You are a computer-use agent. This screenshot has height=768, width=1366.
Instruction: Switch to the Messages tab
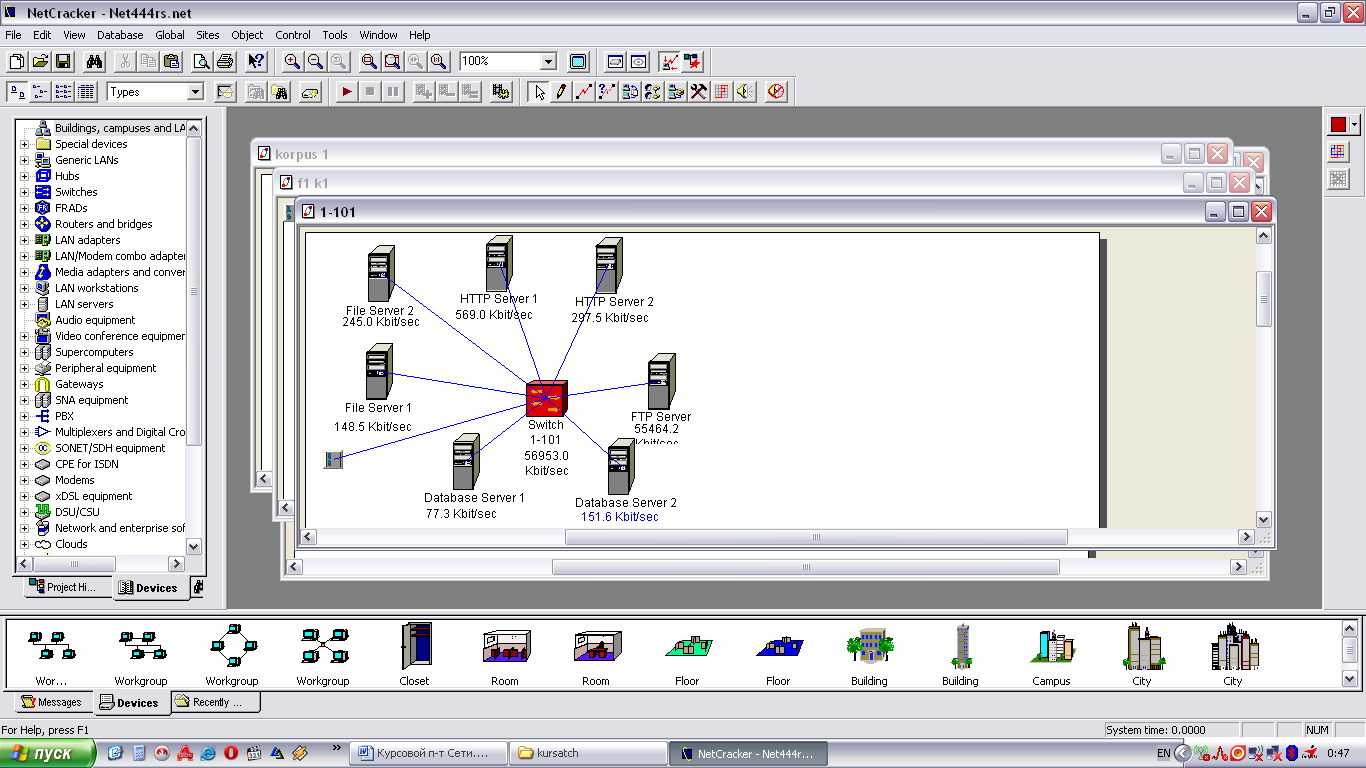[x=52, y=702]
